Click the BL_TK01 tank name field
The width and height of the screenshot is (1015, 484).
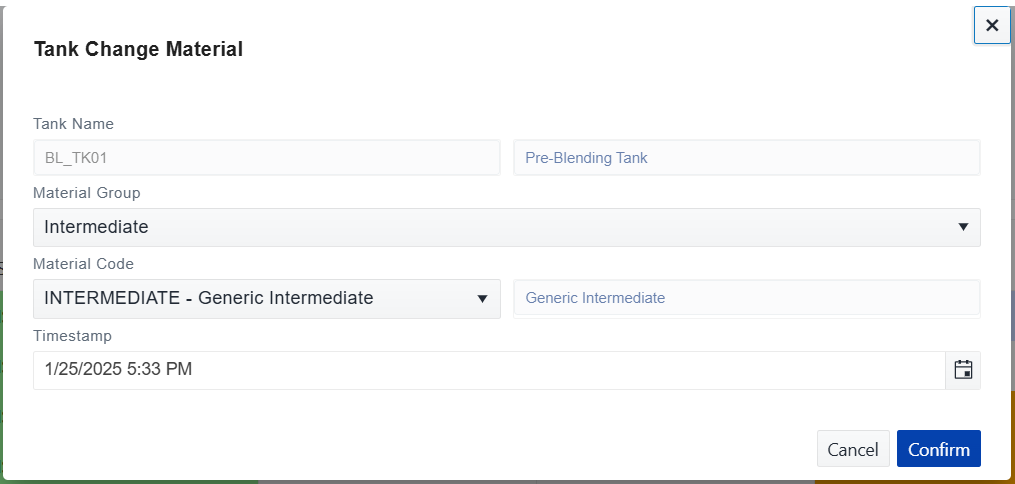[x=266, y=158]
